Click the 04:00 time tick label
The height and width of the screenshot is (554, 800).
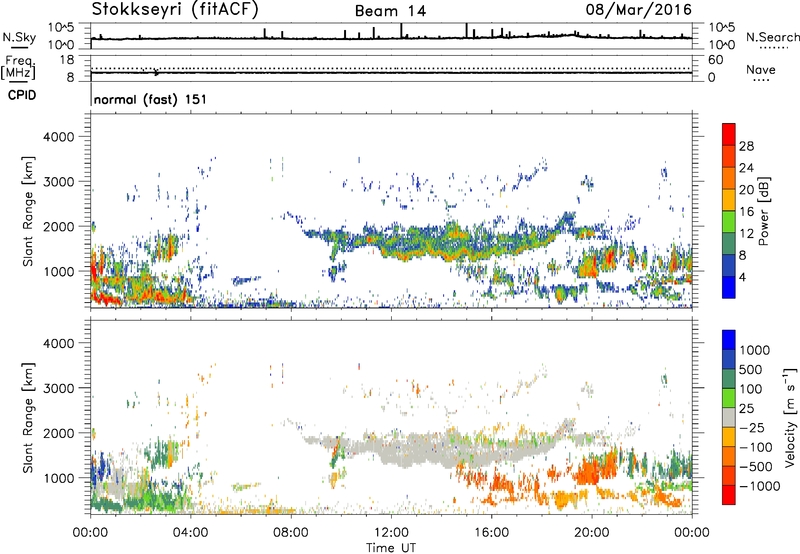[x=190, y=533]
